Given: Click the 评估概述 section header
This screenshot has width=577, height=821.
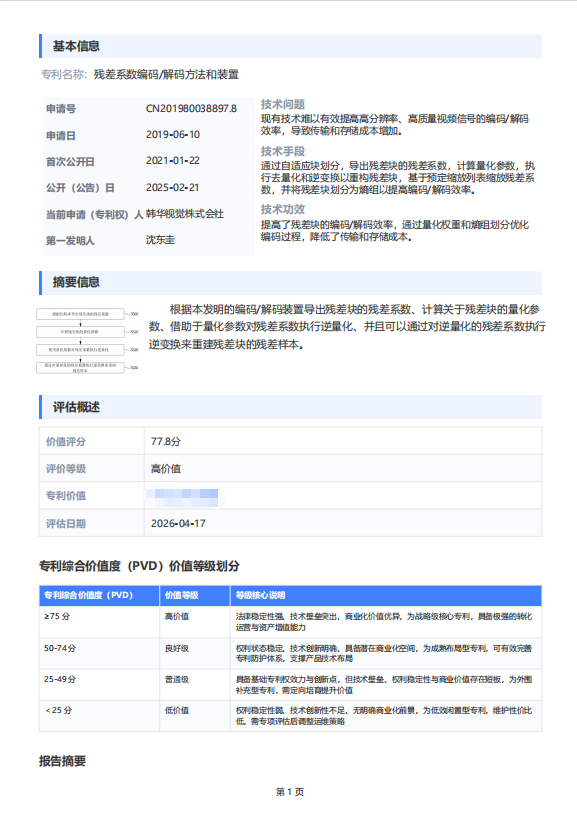Looking at the screenshot, I should coord(291,407).
